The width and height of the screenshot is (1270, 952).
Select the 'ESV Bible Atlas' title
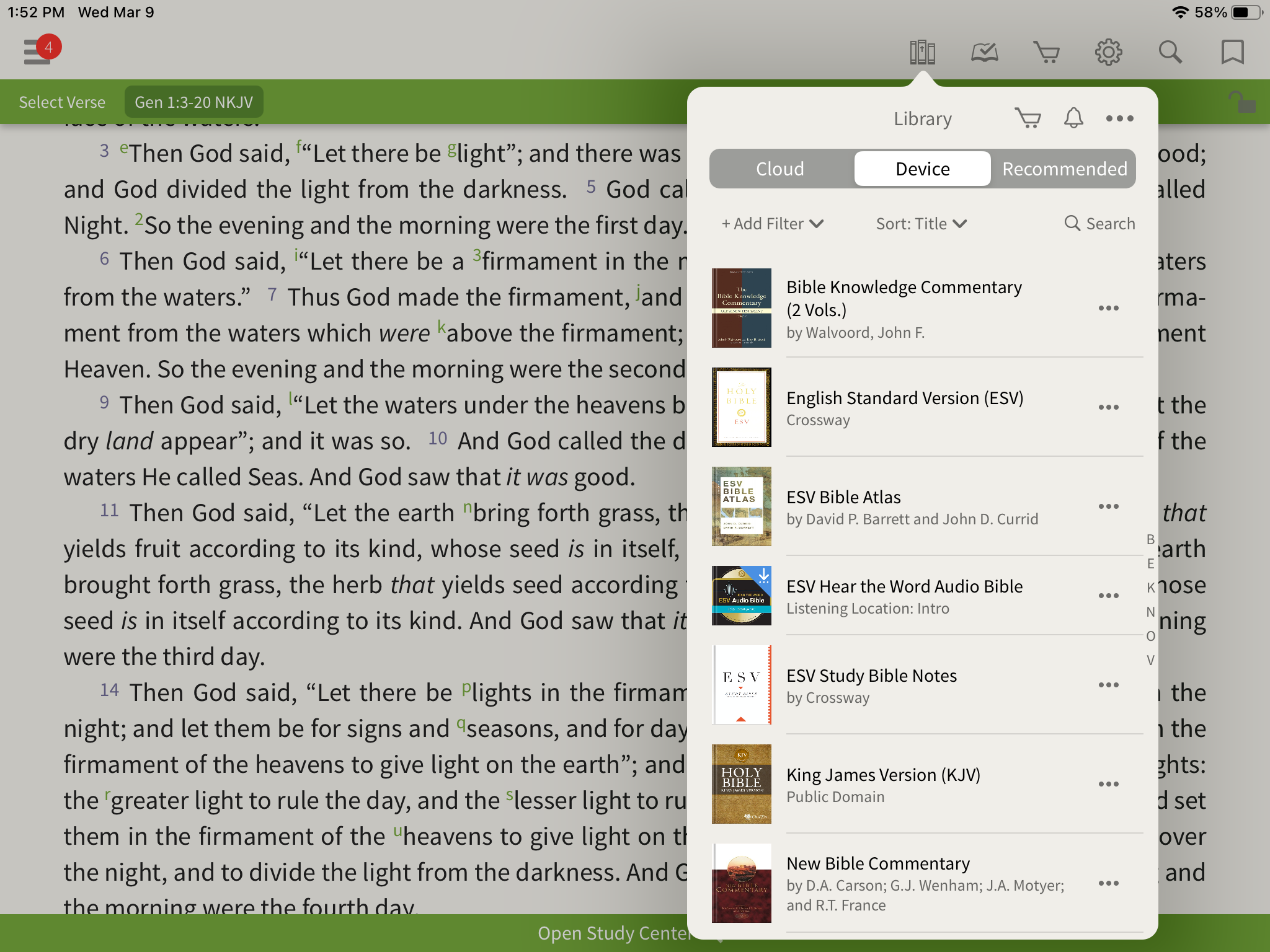tap(843, 497)
